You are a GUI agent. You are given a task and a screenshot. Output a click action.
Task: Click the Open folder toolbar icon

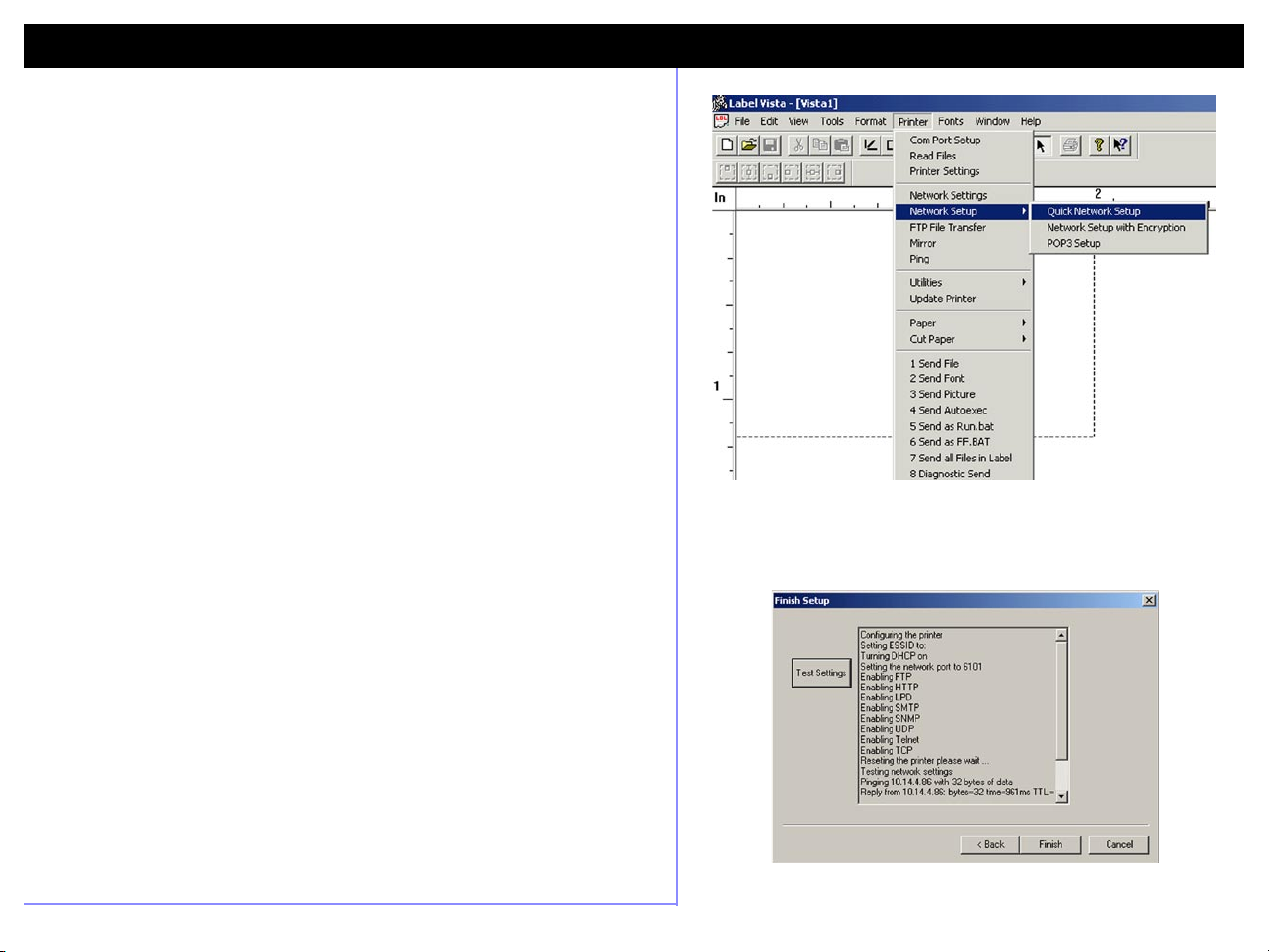click(x=749, y=145)
